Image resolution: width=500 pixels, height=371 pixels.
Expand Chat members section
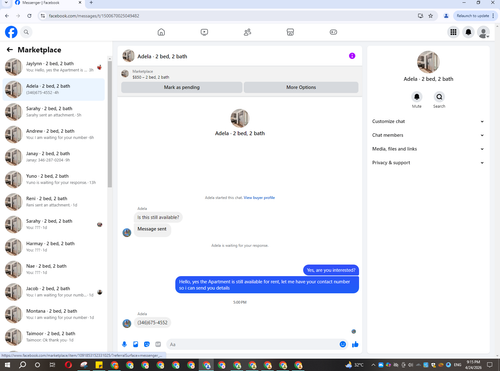pyautogui.click(x=428, y=135)
